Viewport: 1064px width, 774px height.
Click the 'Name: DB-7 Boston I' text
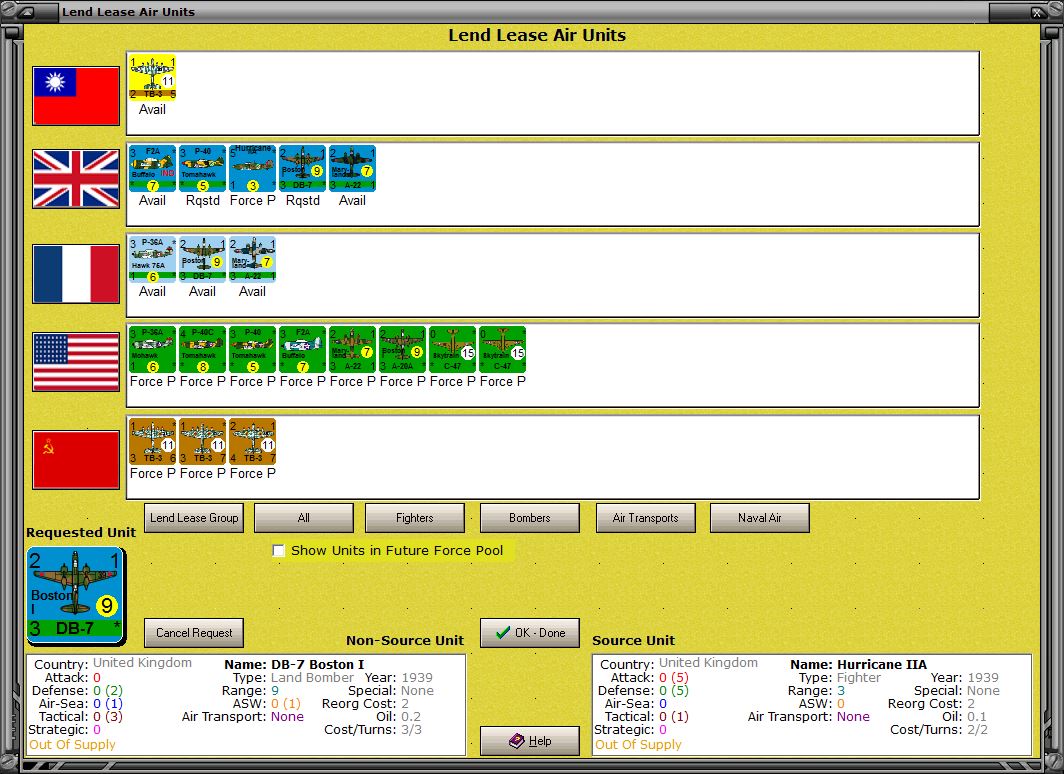point(294,665)
